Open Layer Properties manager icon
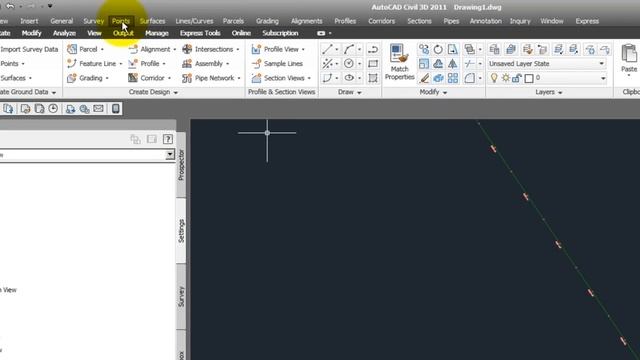The image size is (640, 360). 494,49
